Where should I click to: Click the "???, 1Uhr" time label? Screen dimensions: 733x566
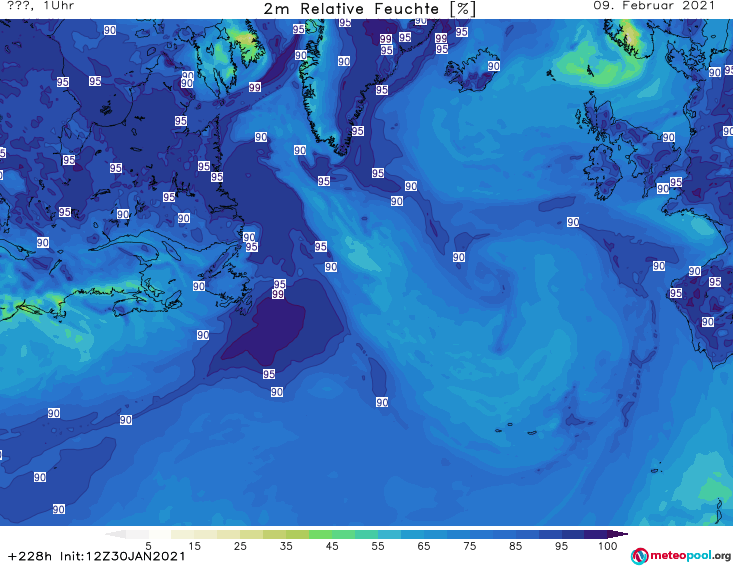pos(41,6)
